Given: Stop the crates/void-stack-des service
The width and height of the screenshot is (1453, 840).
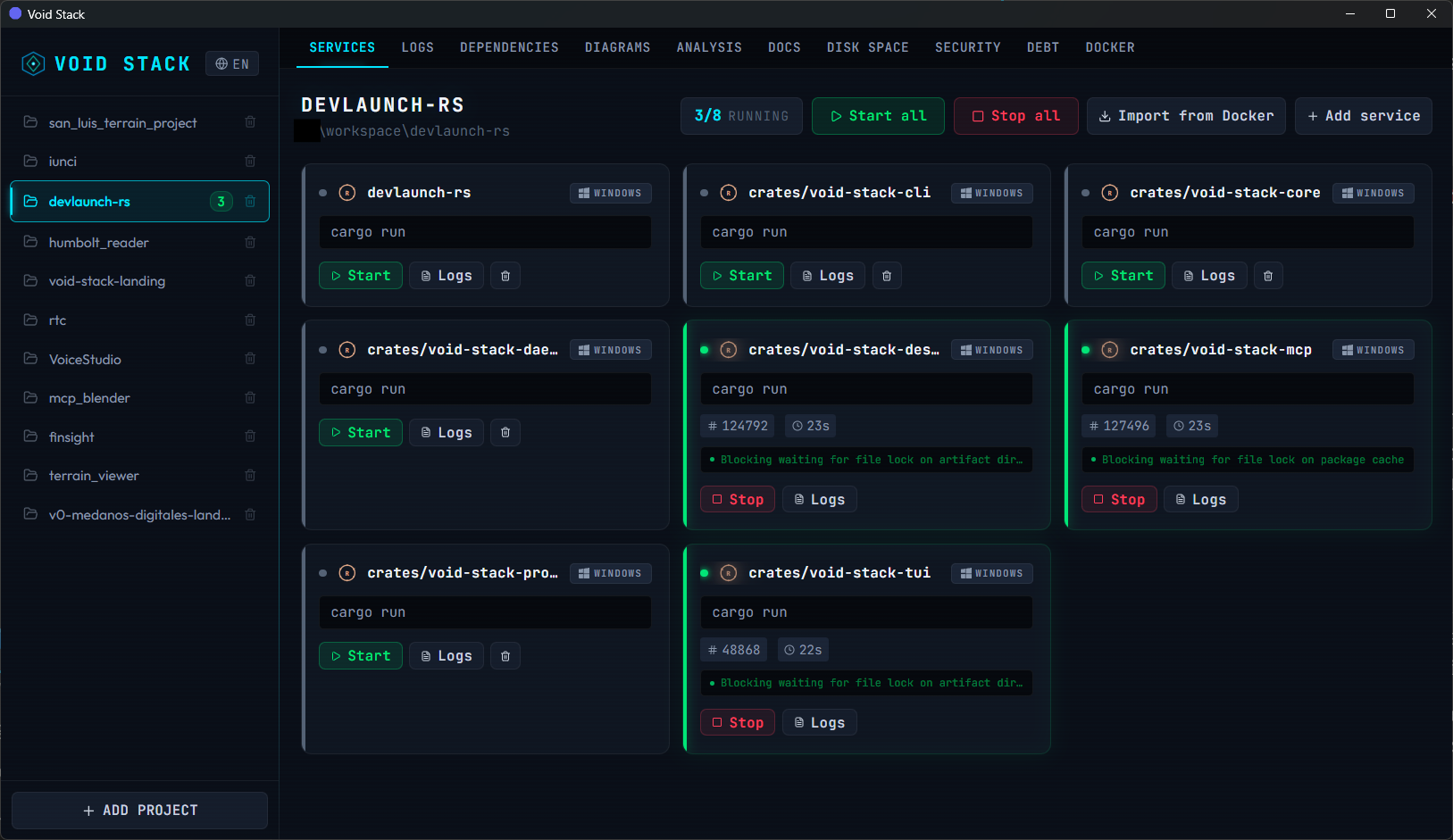Looking at the screenshot, I should 738,500.
